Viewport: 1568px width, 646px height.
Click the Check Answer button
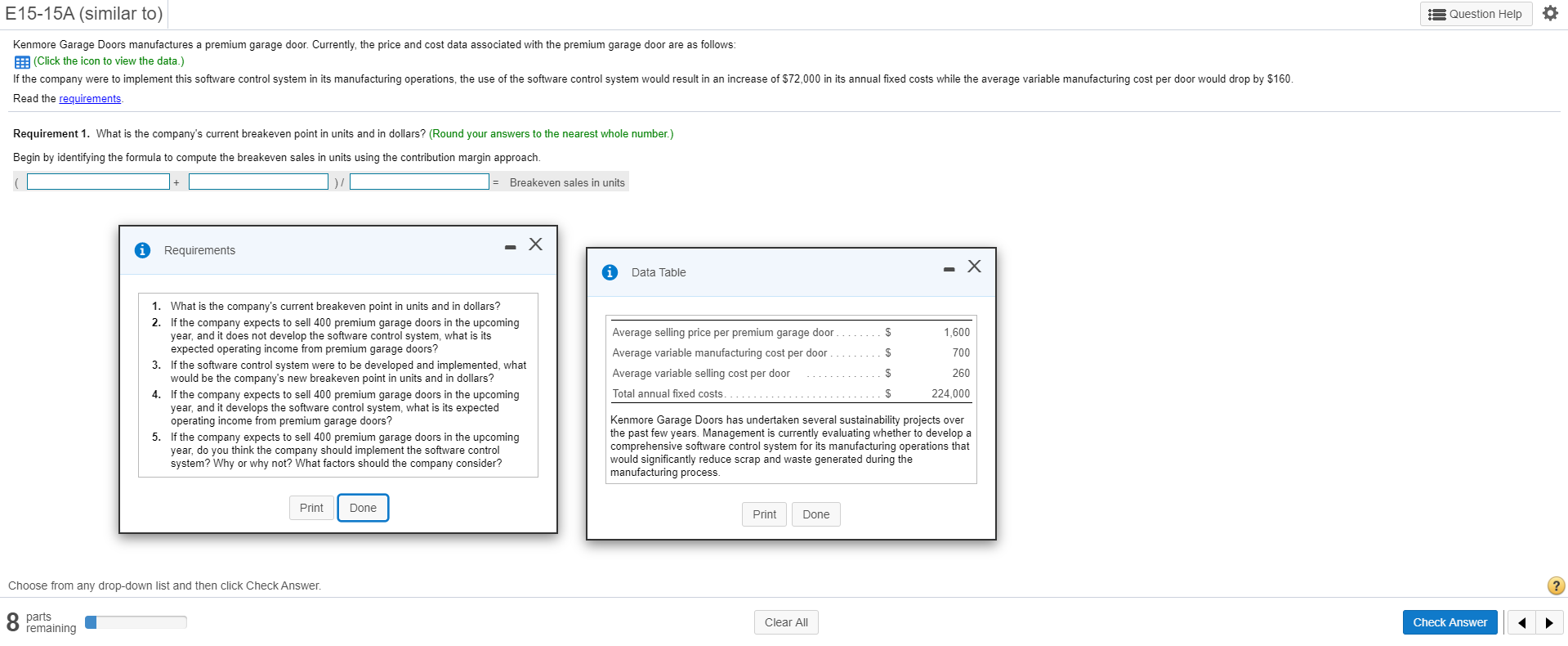[1450, 622]
